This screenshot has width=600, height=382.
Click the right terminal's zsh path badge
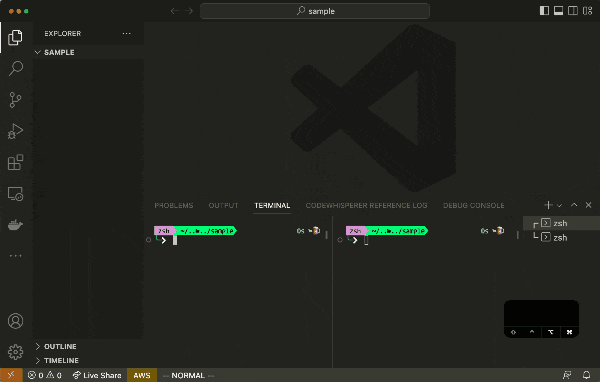pyautogui.click(x=387, y=230)
